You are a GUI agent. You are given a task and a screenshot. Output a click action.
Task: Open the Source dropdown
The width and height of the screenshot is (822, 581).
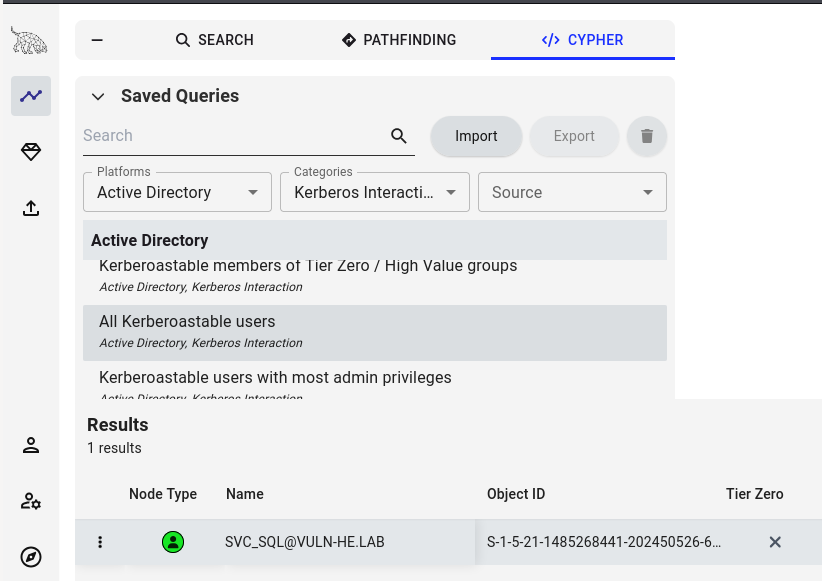coord(572,192)
